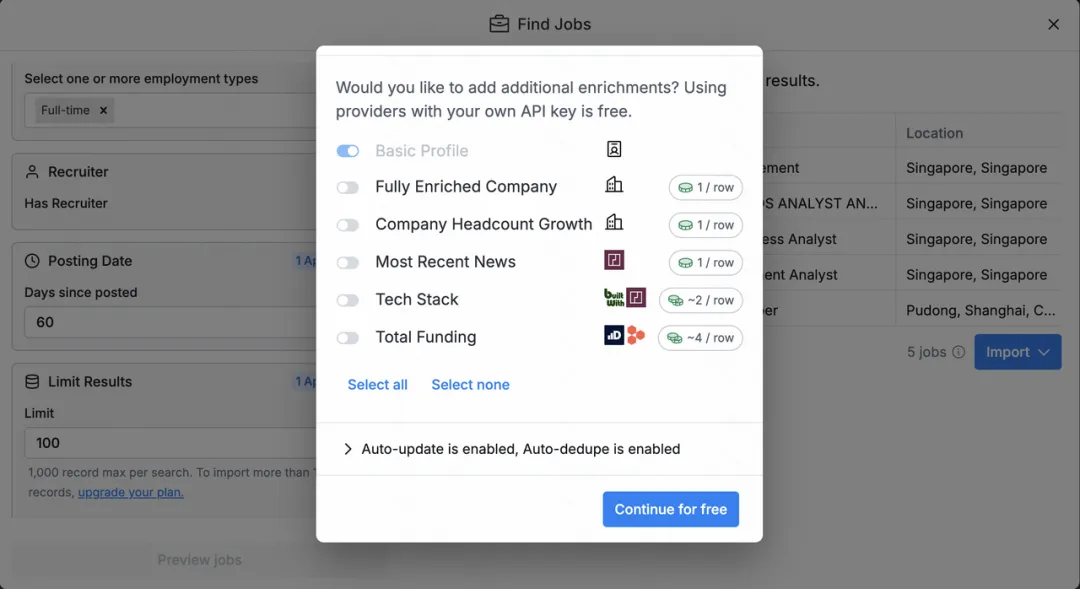Open the upgrade your plan link
This screenshot has width=1080, height=589.
(x=131, y=492)
